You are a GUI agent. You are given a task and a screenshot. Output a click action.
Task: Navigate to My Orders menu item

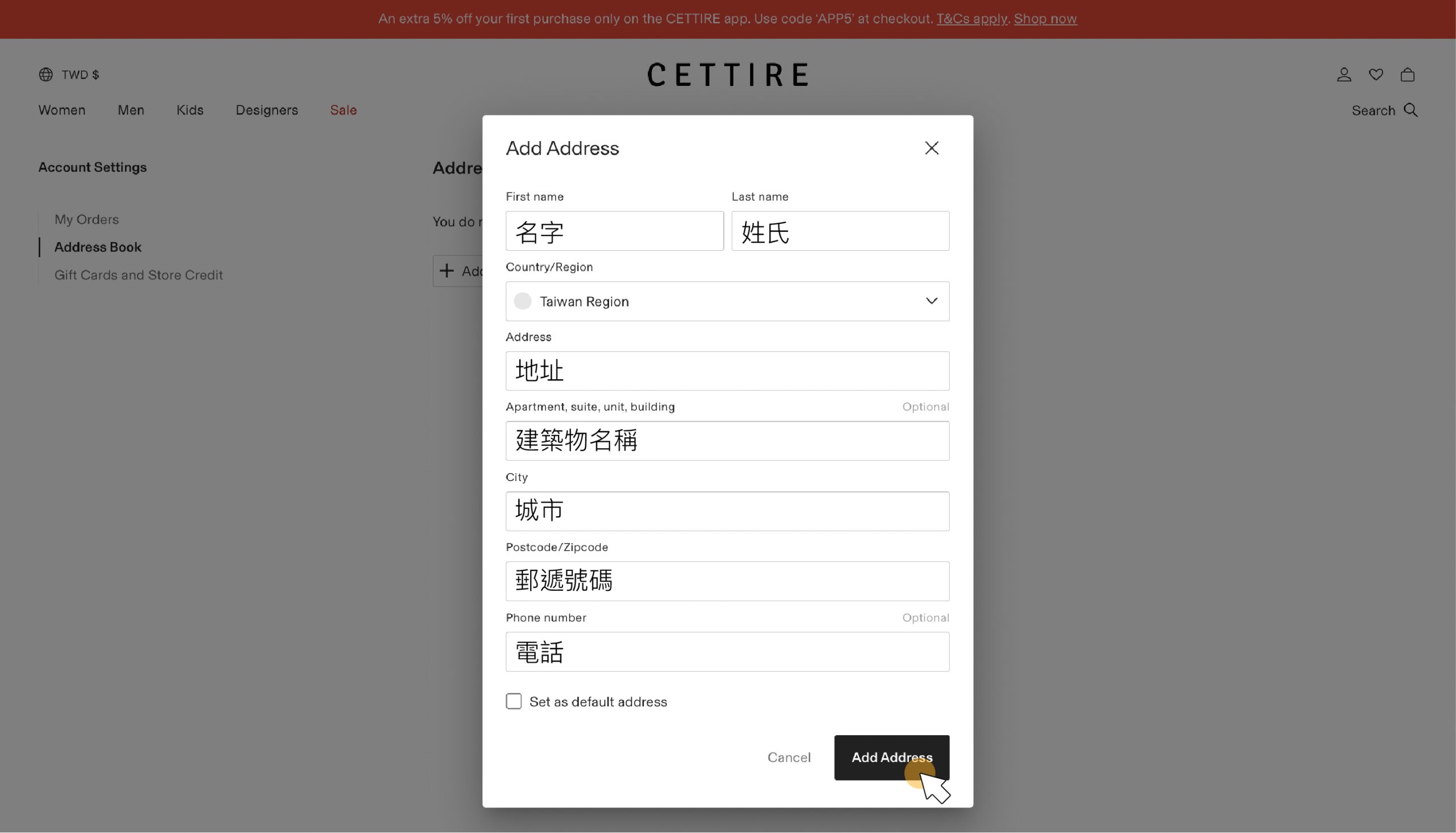pos(86,220)
